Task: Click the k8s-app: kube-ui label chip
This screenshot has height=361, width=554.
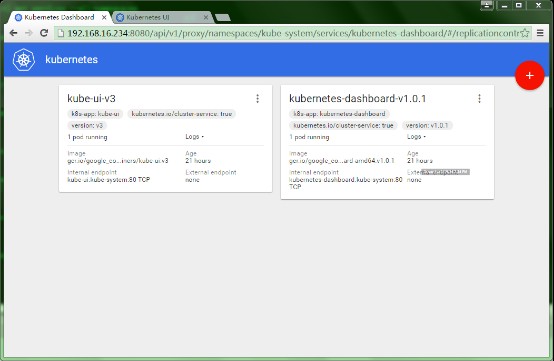Action: coord(95,114)
